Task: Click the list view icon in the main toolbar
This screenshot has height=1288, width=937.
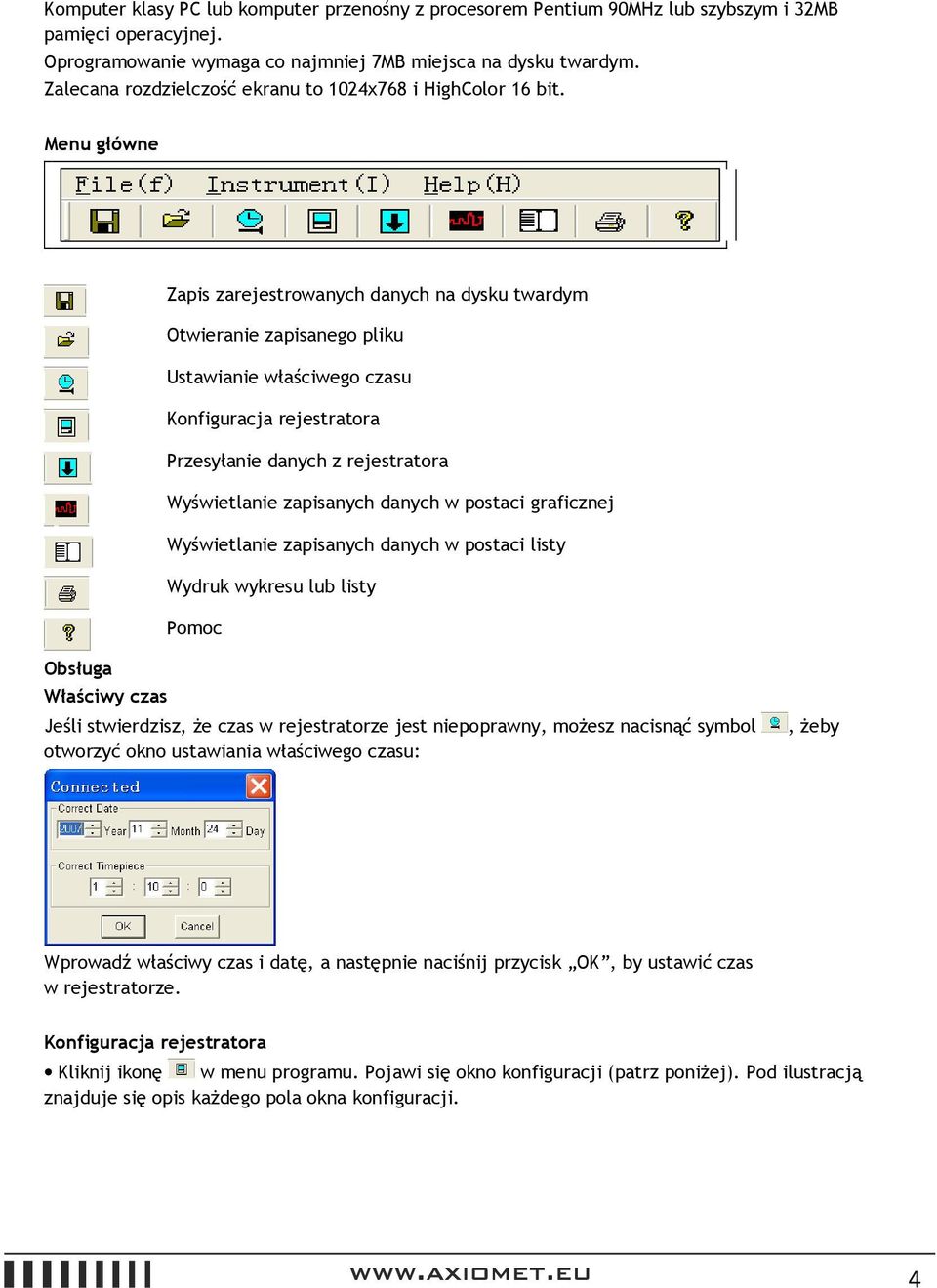Action: pyautogui.click(x=539, y=221)
